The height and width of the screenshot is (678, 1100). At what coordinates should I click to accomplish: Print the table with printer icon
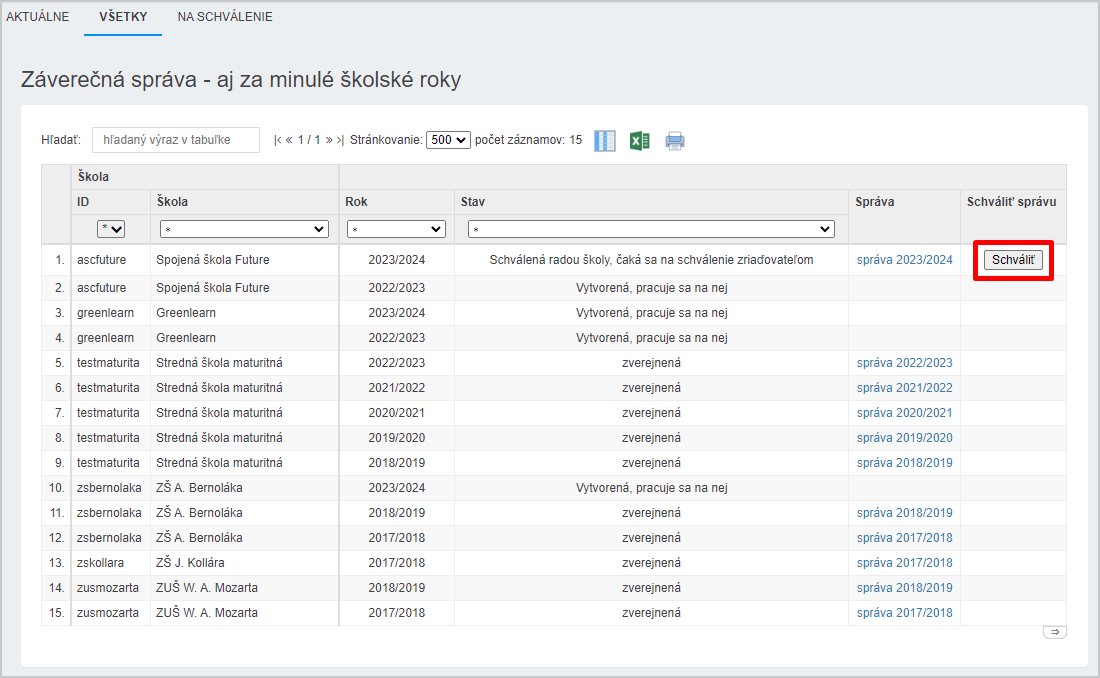[675, 140]
